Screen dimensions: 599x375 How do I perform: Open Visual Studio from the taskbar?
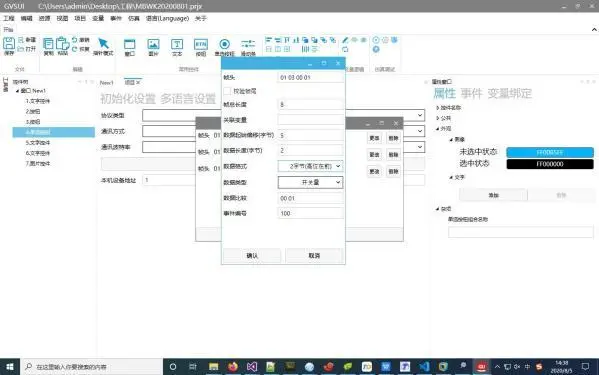point(252,367)
